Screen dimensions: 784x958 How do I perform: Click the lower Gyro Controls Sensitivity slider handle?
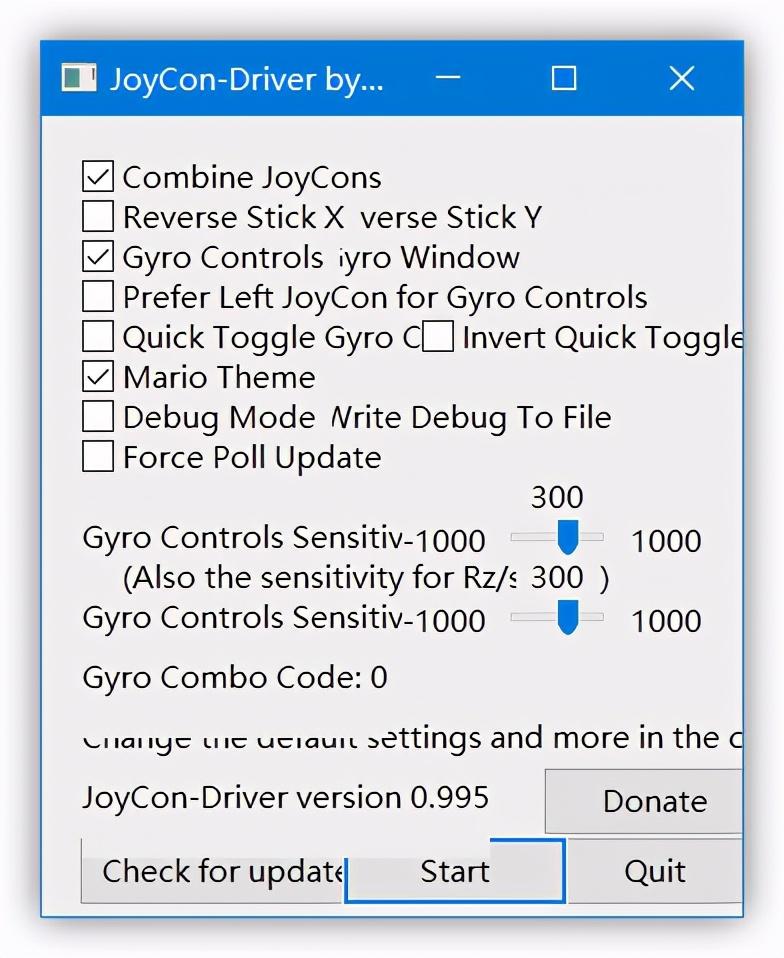[x=567, y=617]
